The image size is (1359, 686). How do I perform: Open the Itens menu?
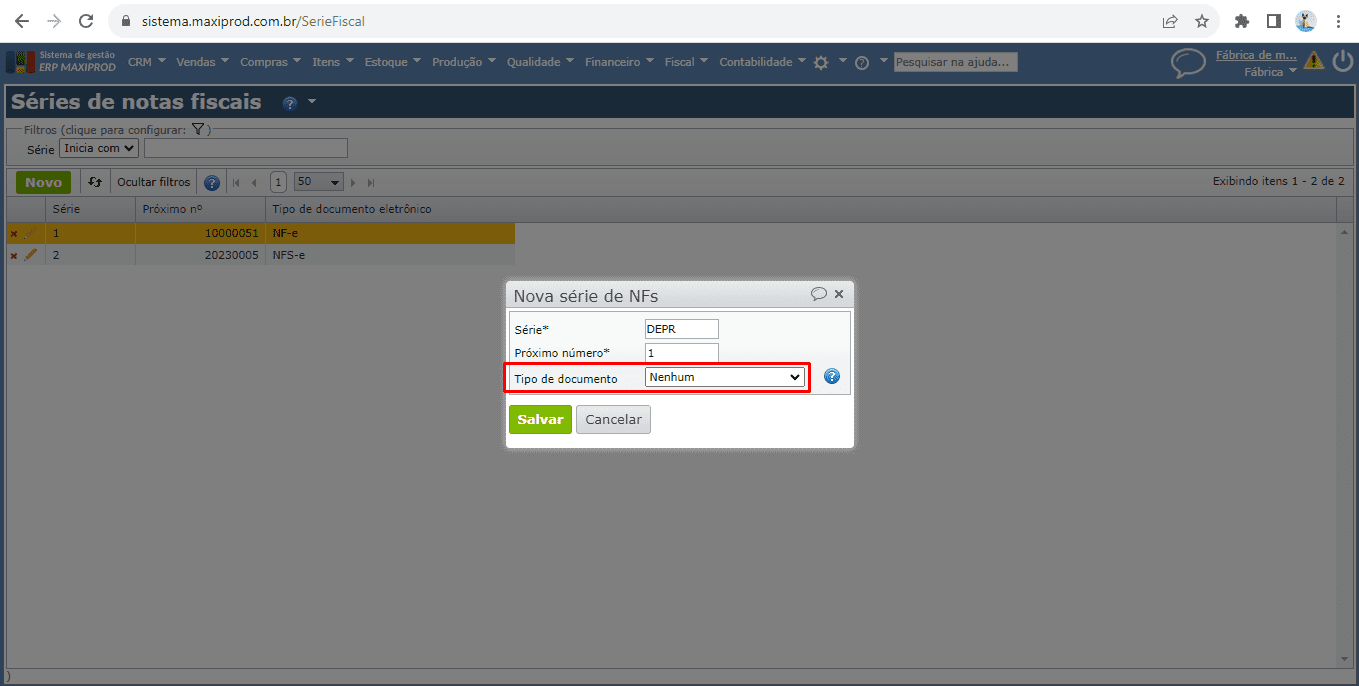(333, 62)
